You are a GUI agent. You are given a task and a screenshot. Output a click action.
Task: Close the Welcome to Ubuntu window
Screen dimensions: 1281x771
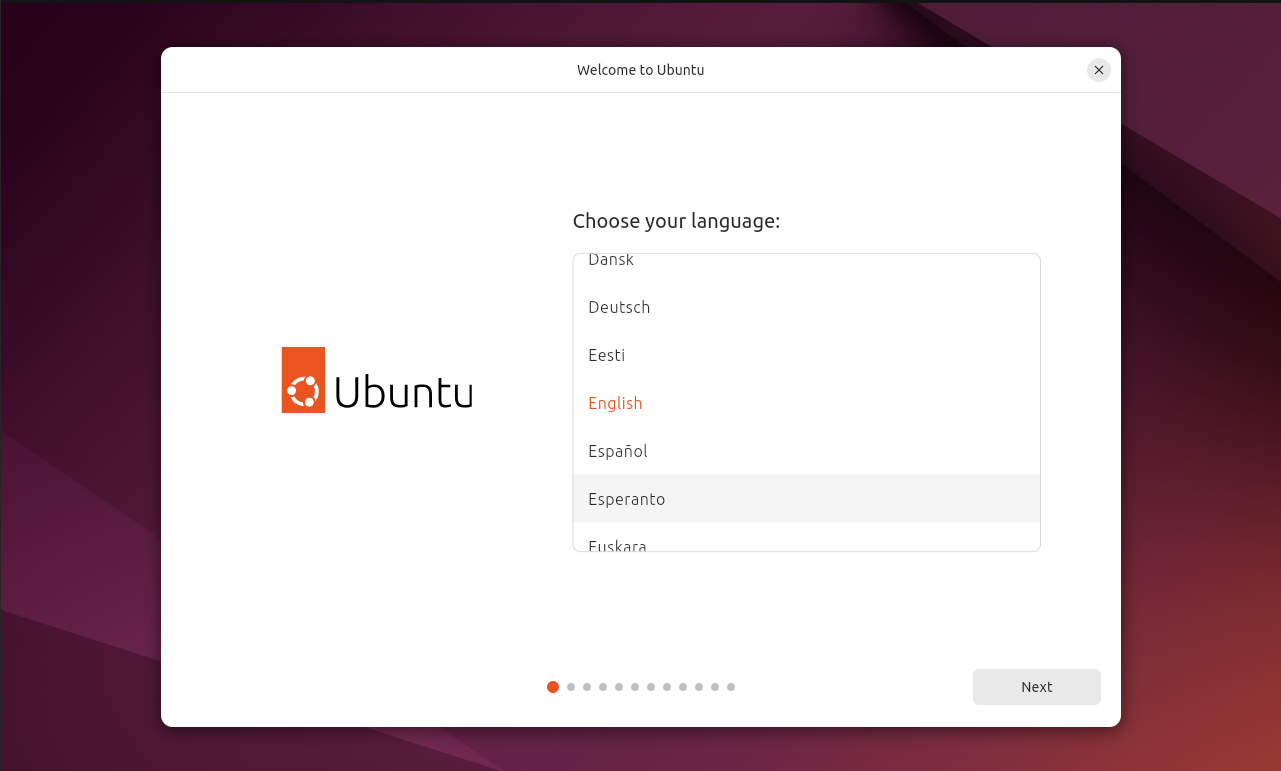pyautogui.click(x=1098, y=70)
